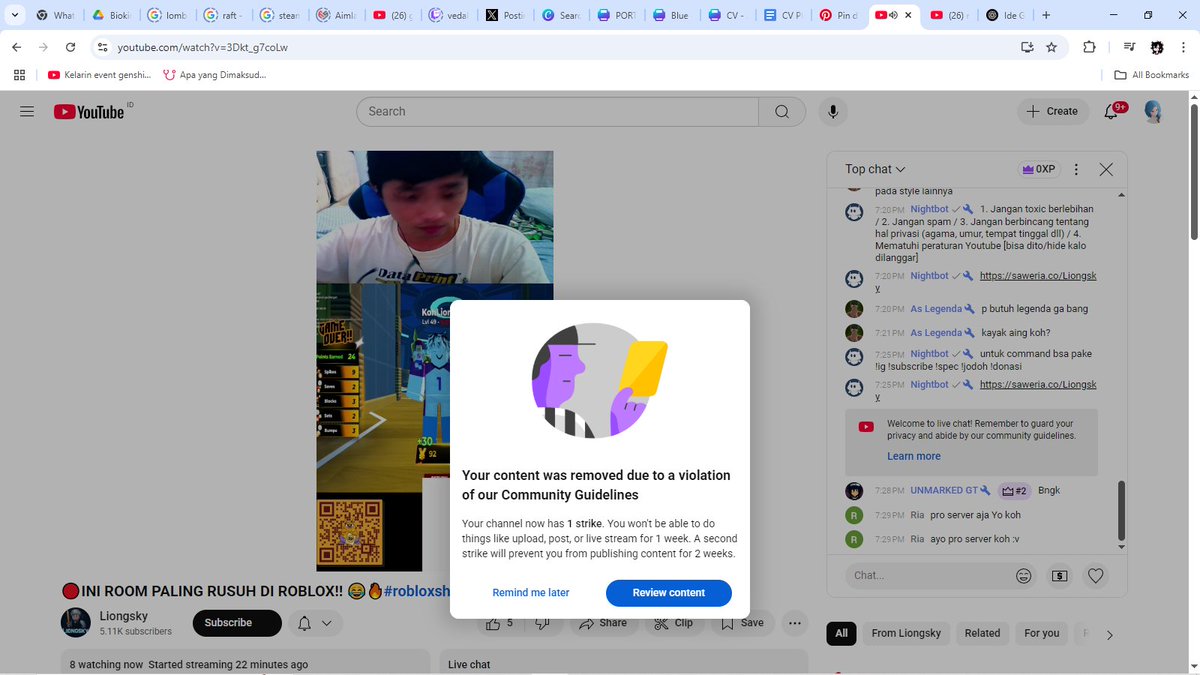Create a clip of the stream
Viewport: 1200px width, 675px height.
(673, 623)
